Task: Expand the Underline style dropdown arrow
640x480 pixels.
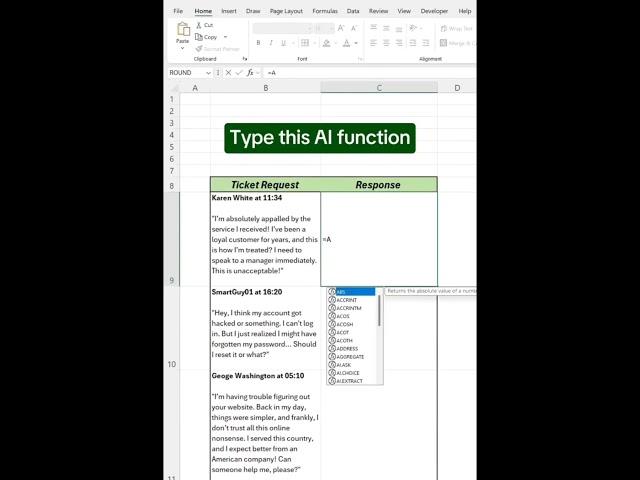Action: click(x=293, y=43)
